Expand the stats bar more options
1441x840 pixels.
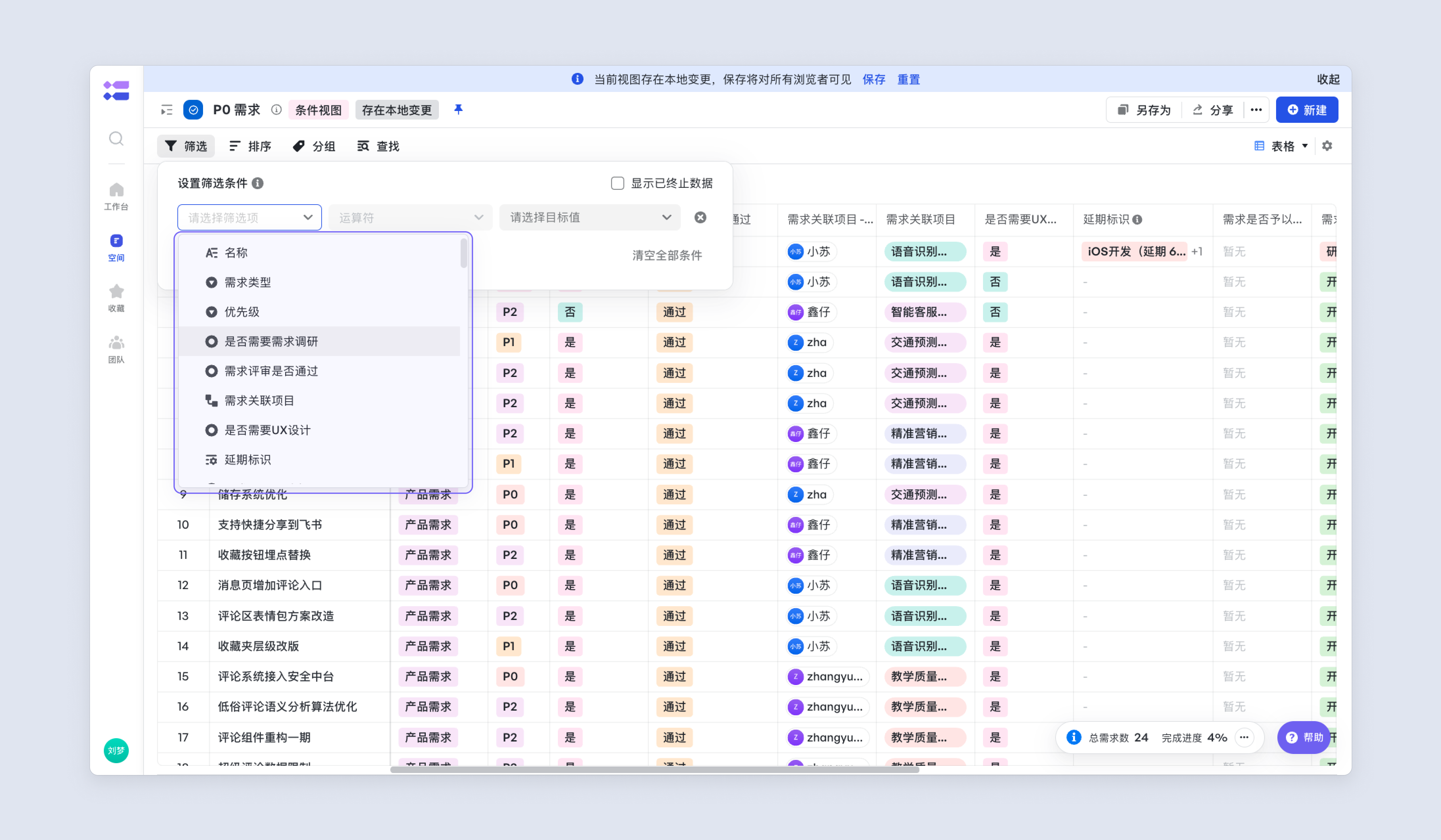(x=1244, y=737)
